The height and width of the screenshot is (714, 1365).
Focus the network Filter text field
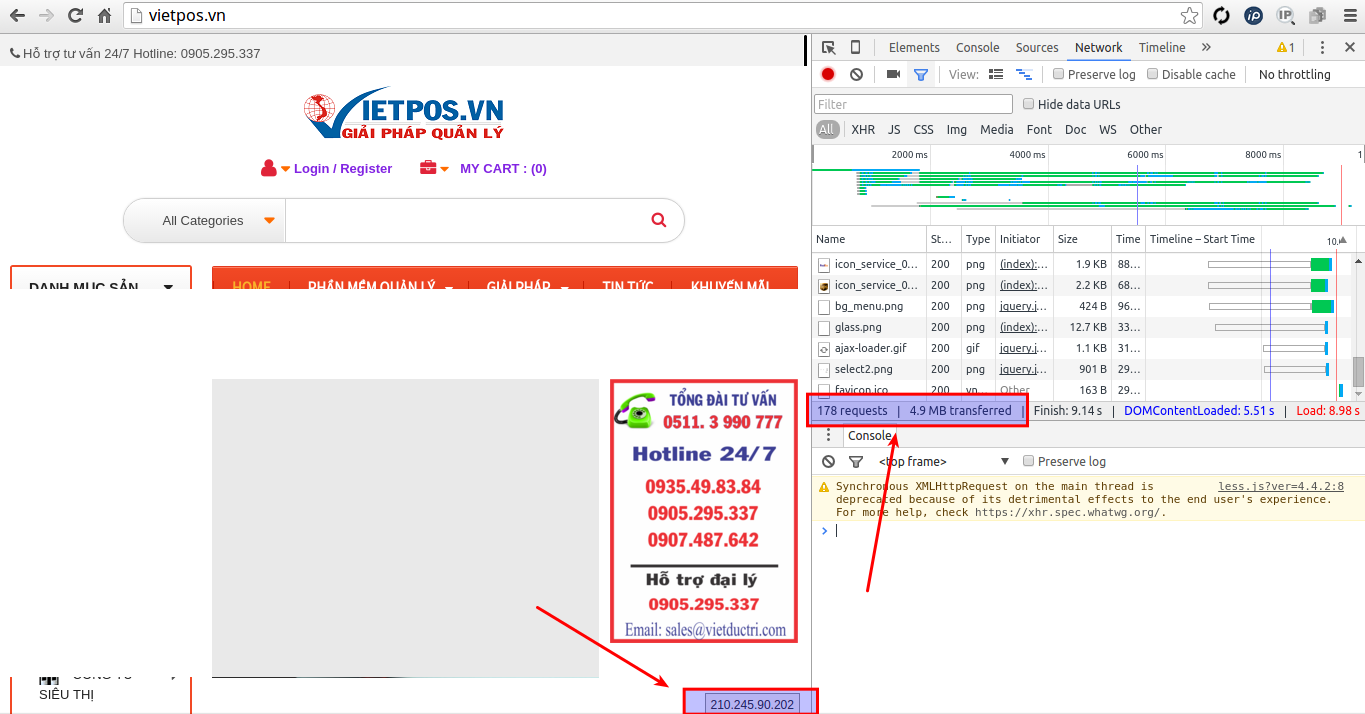(913, 104)
